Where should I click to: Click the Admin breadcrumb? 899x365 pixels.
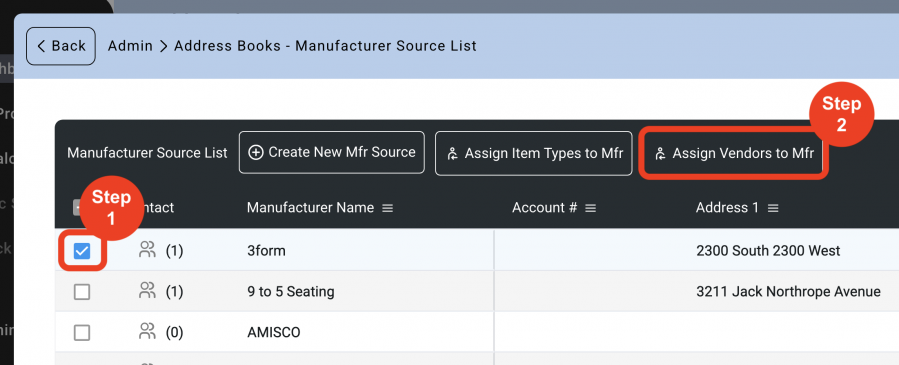pyautogui.click(x=130, y=46)
